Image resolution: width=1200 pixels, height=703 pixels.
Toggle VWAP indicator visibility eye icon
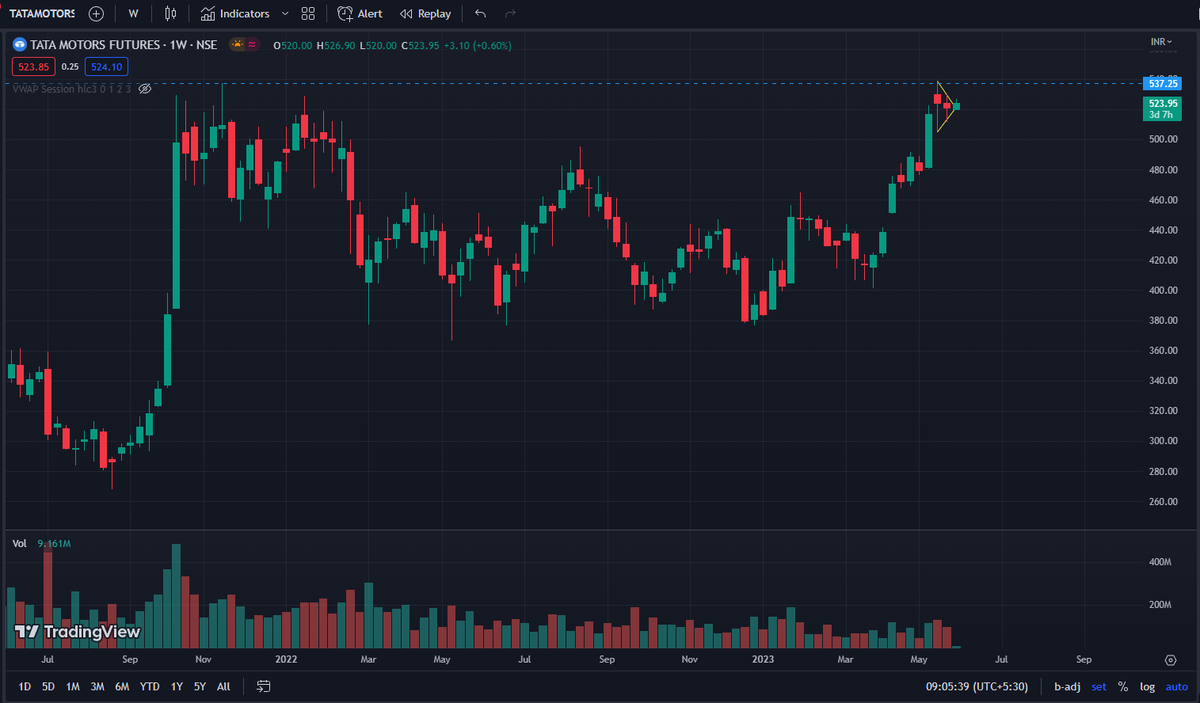pyautogui.click(x=144, y=89)
